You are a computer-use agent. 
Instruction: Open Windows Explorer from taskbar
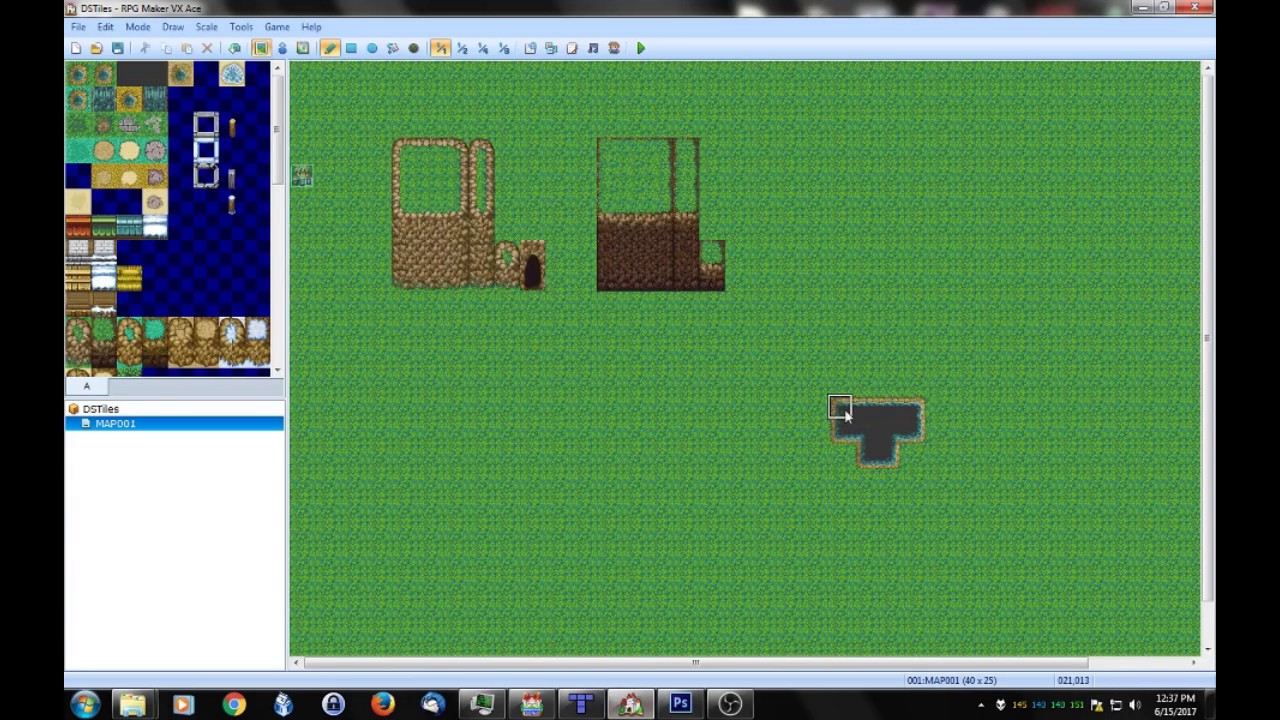click(x=133, y=705)
